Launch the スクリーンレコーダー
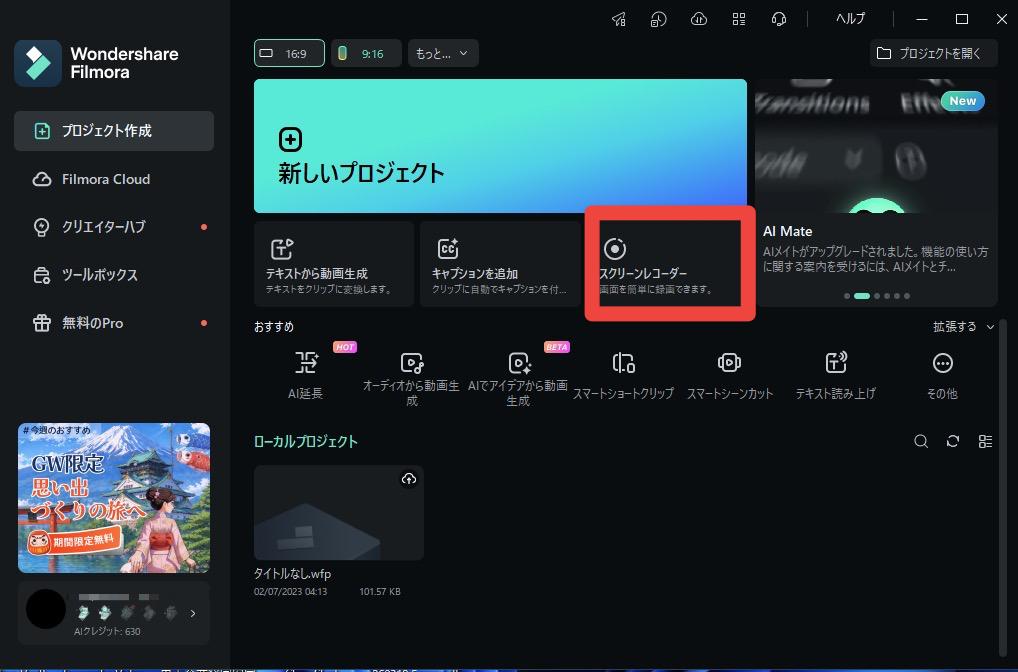This screenshot has height=672, width=1018. [669, 264]
